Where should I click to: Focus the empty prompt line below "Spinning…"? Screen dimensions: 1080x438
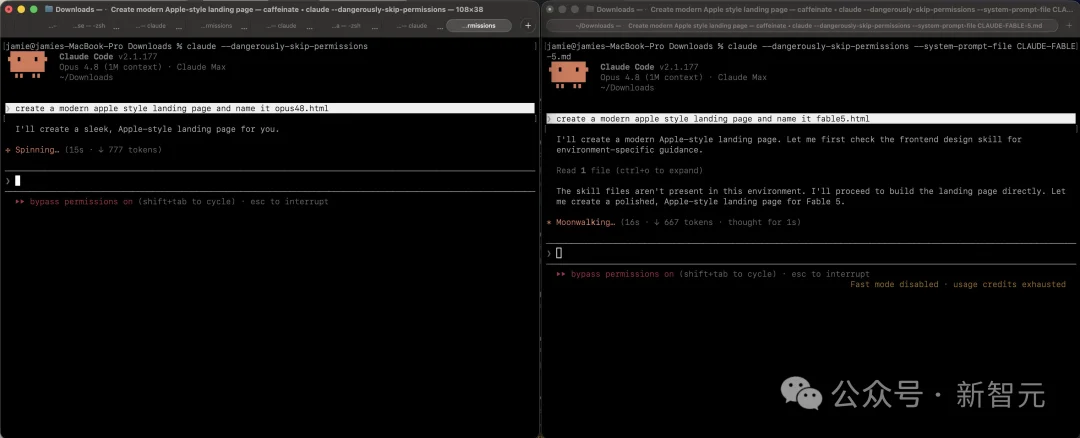(x=269, y=180)
